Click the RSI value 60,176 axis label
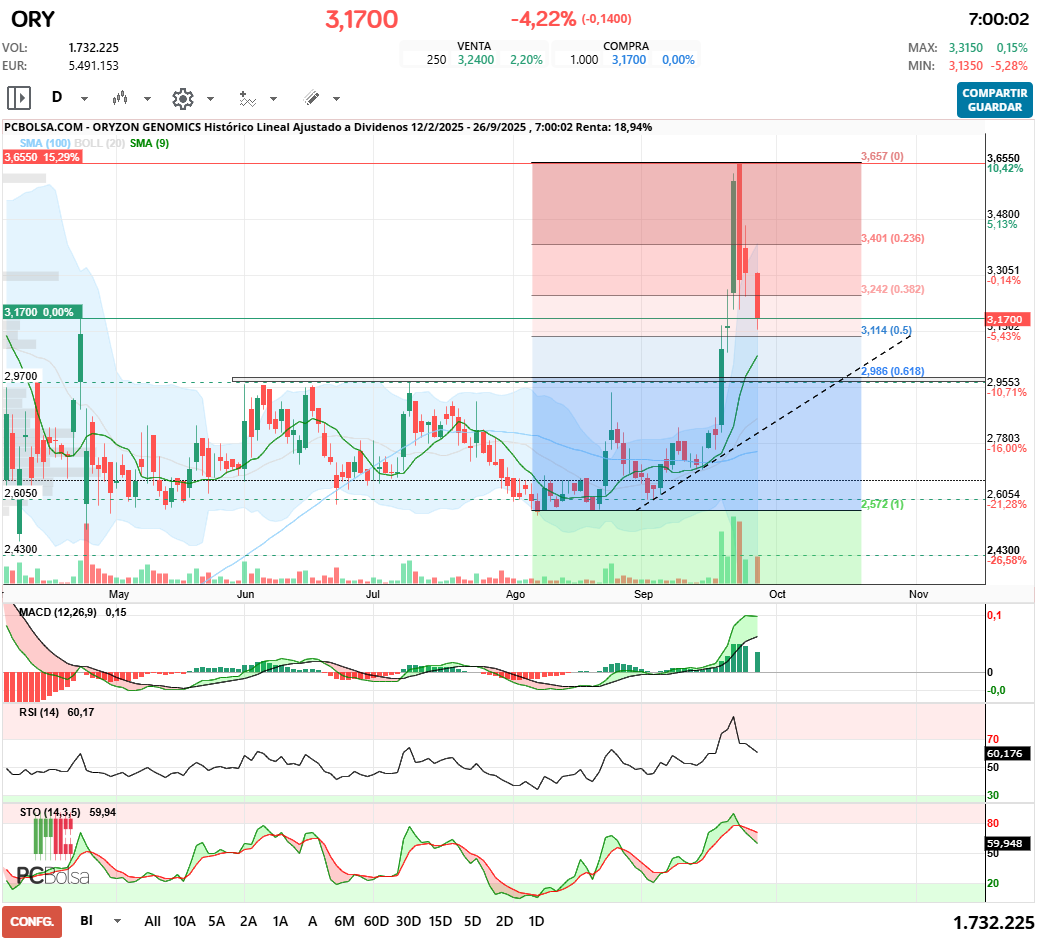 click(x=1008, y=753)
